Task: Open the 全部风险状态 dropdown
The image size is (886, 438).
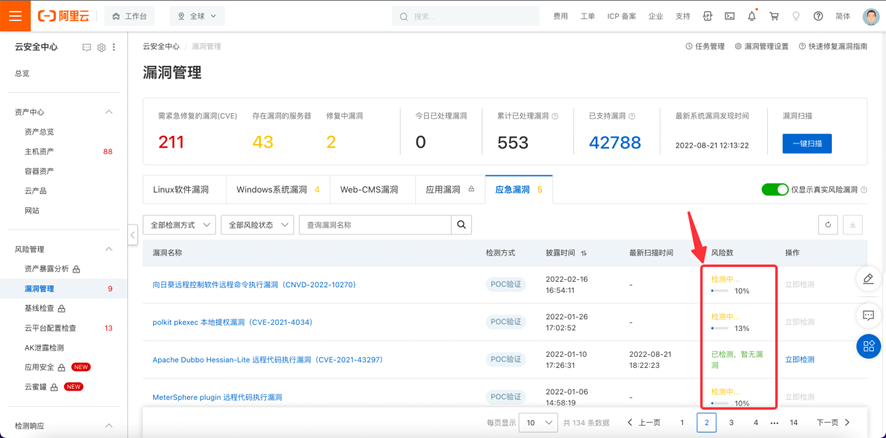Action: click(257, 224)
